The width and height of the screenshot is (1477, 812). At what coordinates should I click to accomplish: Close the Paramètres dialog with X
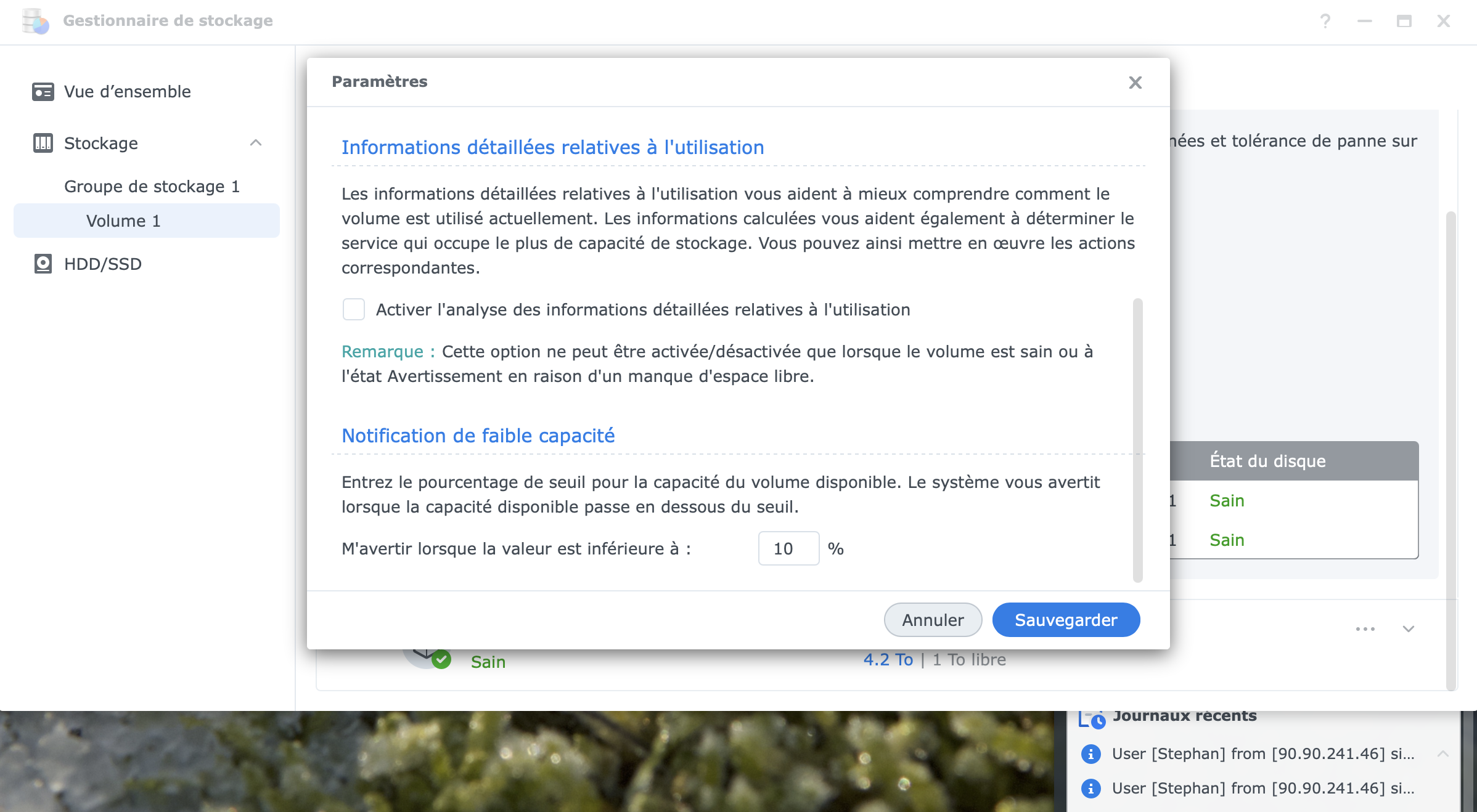(x=1135, y=83)
